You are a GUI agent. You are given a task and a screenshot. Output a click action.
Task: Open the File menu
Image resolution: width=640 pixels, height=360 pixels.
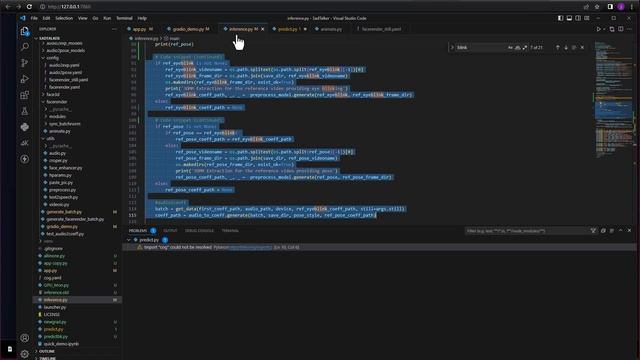pyautogui.click(x=34, y=18)
